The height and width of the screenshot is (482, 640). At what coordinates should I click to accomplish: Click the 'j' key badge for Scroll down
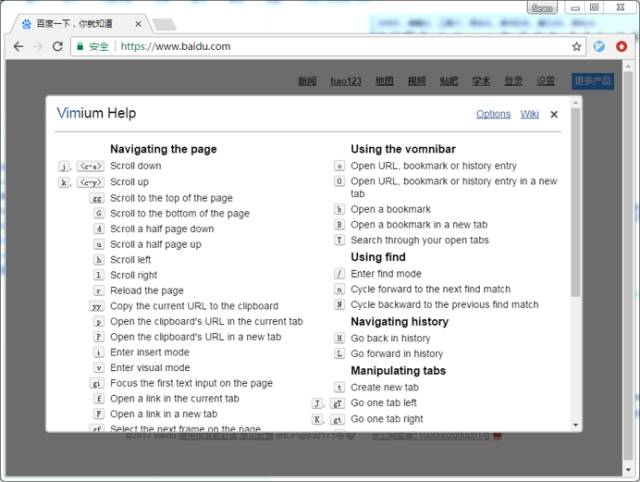64,166
